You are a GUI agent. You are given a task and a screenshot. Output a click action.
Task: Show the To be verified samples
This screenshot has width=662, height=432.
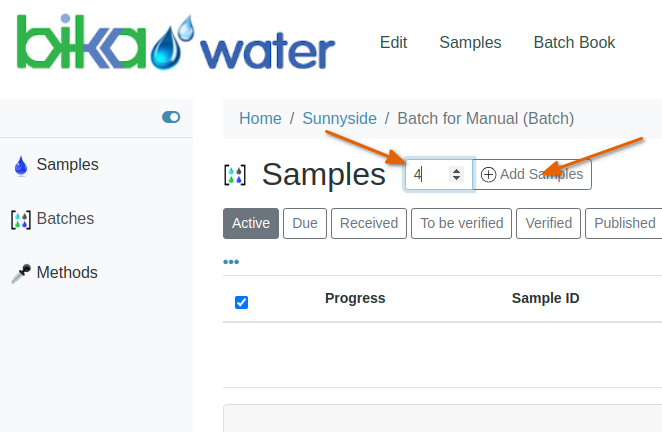click(462, 223)
